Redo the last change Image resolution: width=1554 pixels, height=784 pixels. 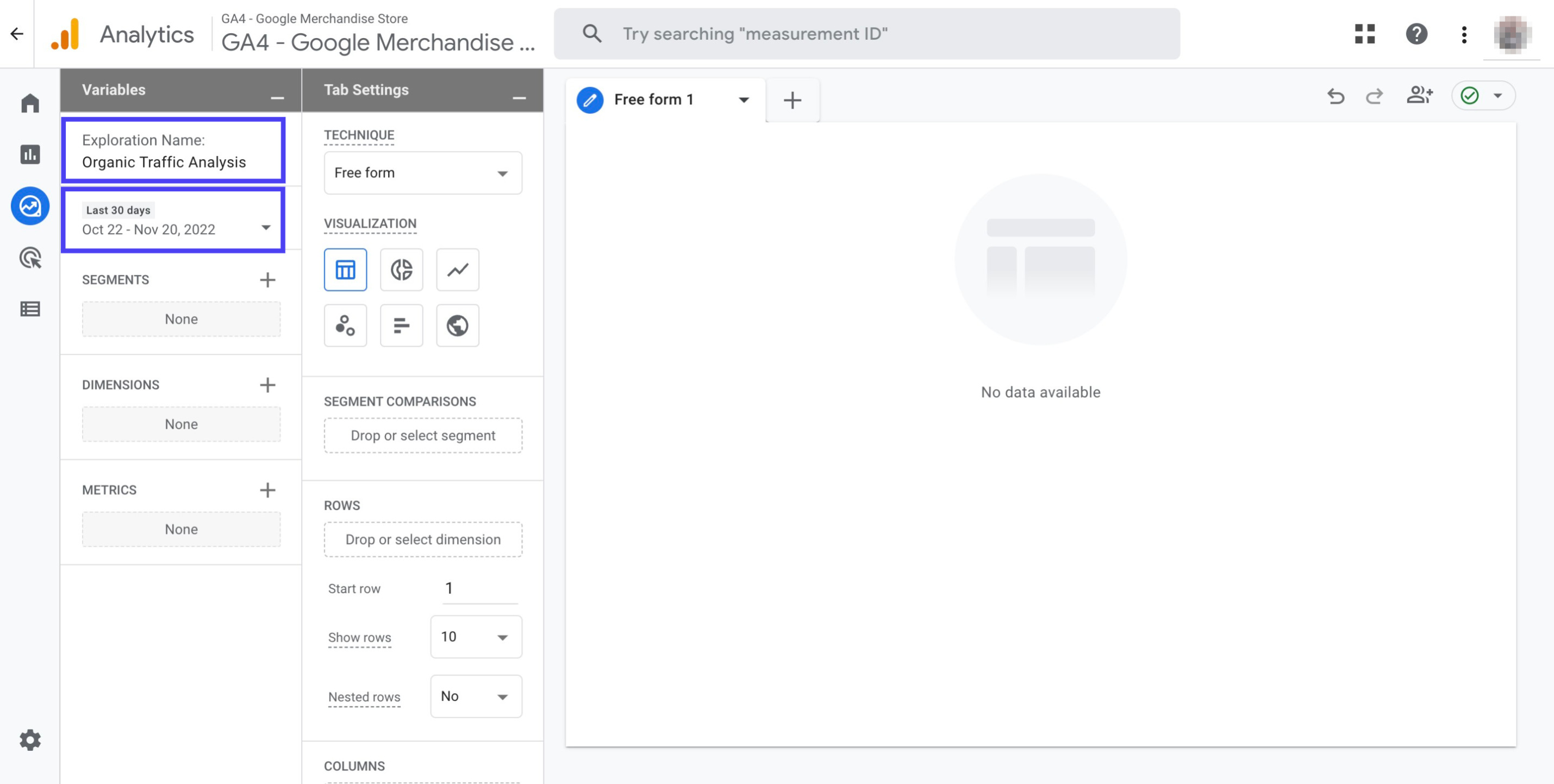pos(1374,96)
